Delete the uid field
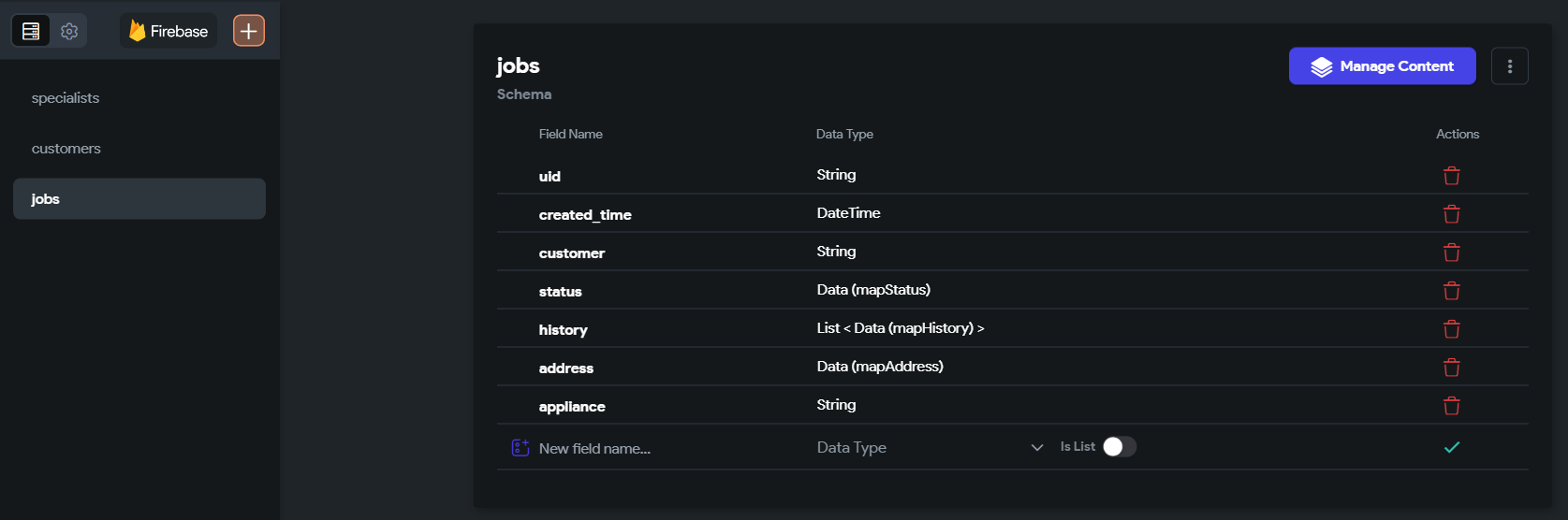1568x520 pixels. 1451,176
